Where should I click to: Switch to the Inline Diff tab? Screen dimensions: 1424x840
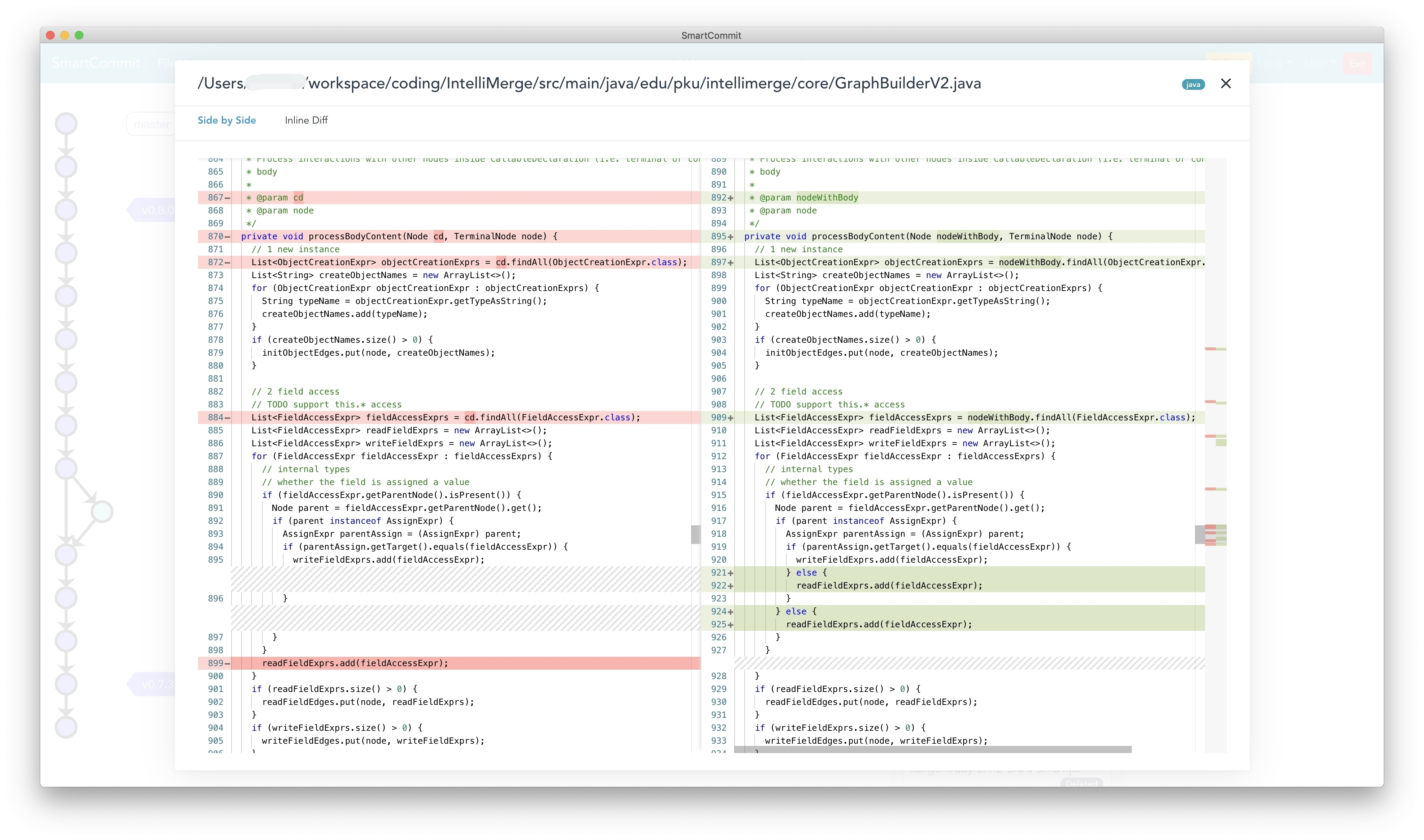point(306,120)
